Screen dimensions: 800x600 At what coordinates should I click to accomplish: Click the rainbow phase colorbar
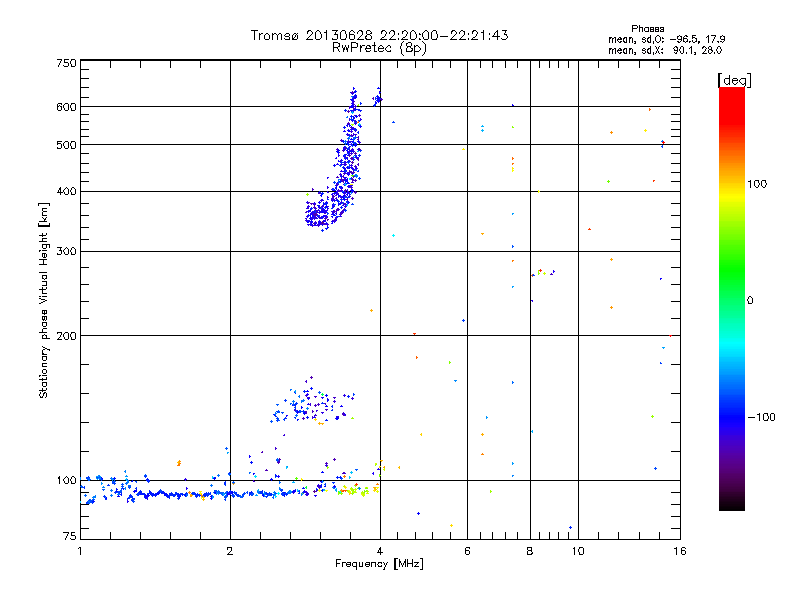pyautogui.click(x=732, y=298)
